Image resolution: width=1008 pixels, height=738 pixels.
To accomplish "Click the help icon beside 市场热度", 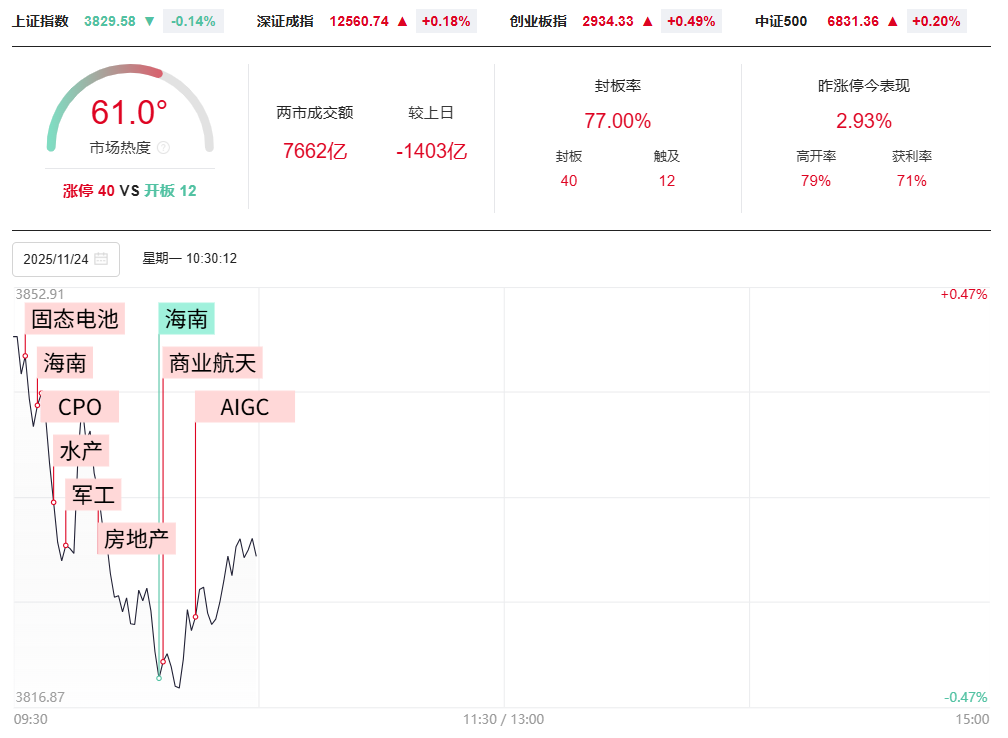I will click(164, 148).
